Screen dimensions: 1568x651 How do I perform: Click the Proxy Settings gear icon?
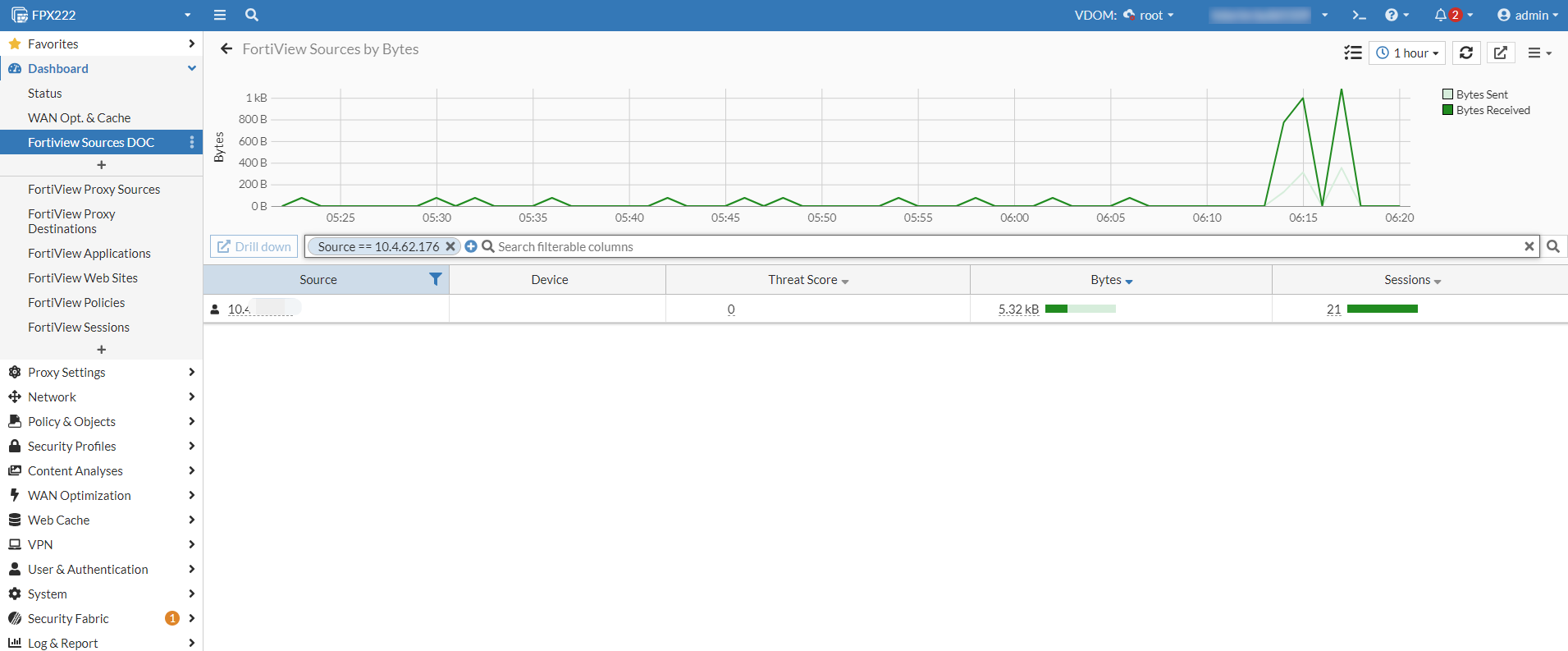15,372
